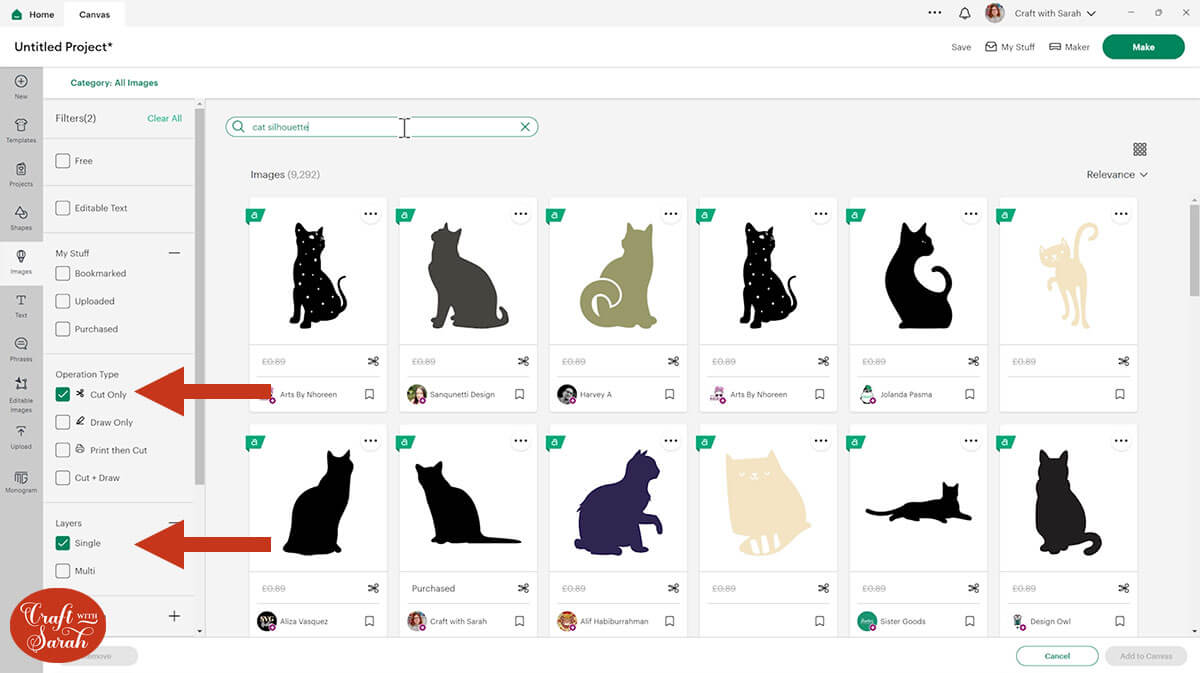Viewport: 1200px width, 673px height.
Task: Select the Shapes tool
Action: click(x=21, y=217)
